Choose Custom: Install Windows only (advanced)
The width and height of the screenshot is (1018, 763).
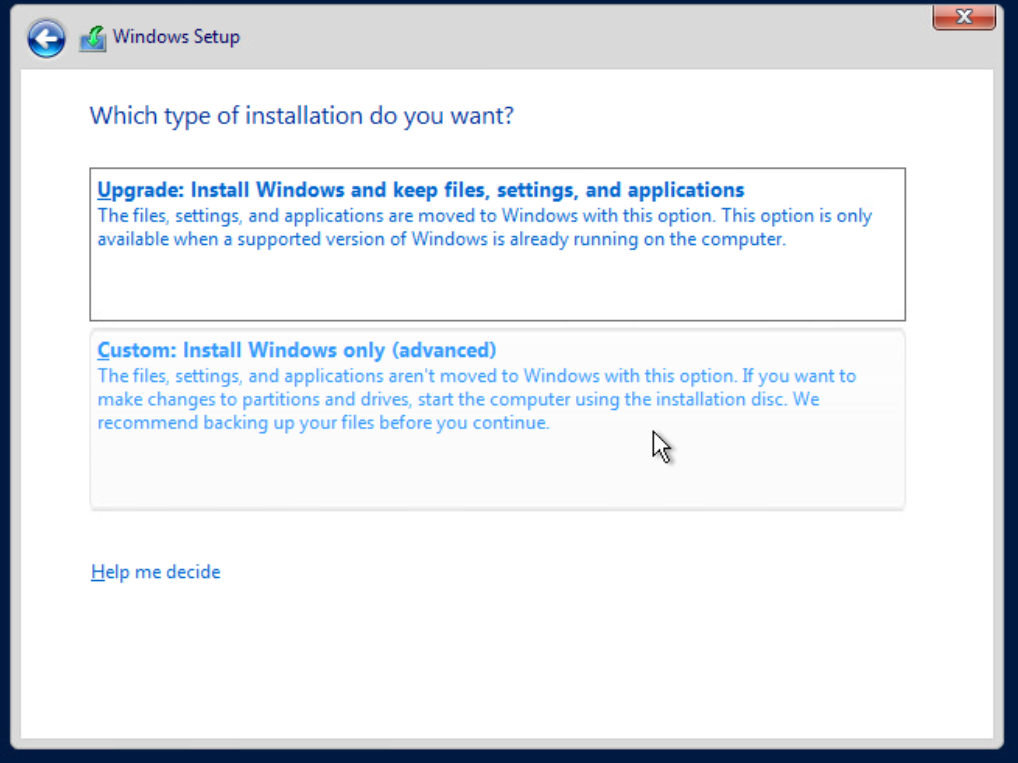pos(296,350)
